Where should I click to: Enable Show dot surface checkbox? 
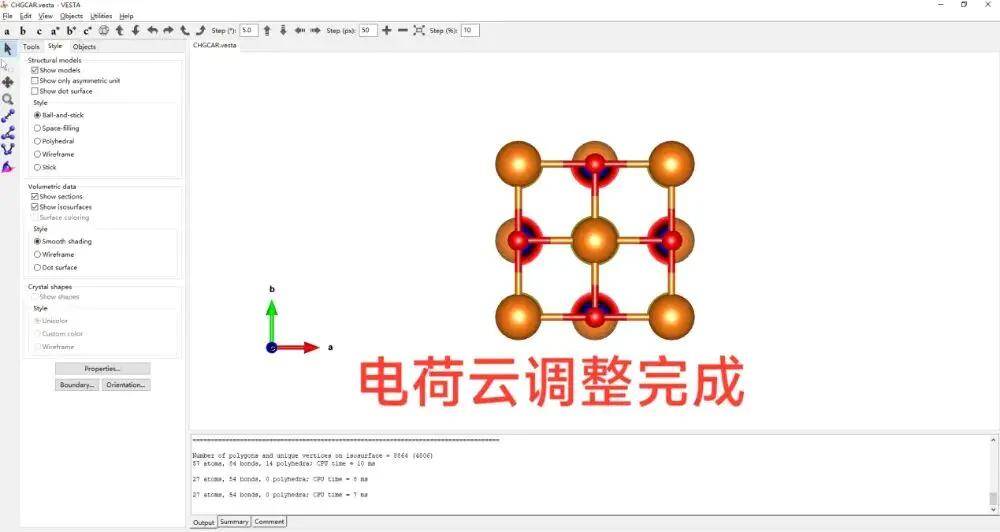[36, 91]
